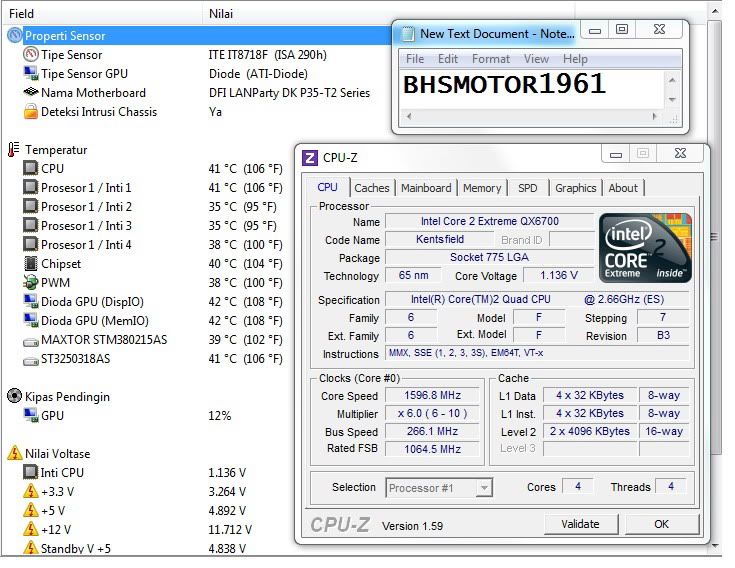Click the Intel Core 2 Extreme logo

(x=645, y=248)
